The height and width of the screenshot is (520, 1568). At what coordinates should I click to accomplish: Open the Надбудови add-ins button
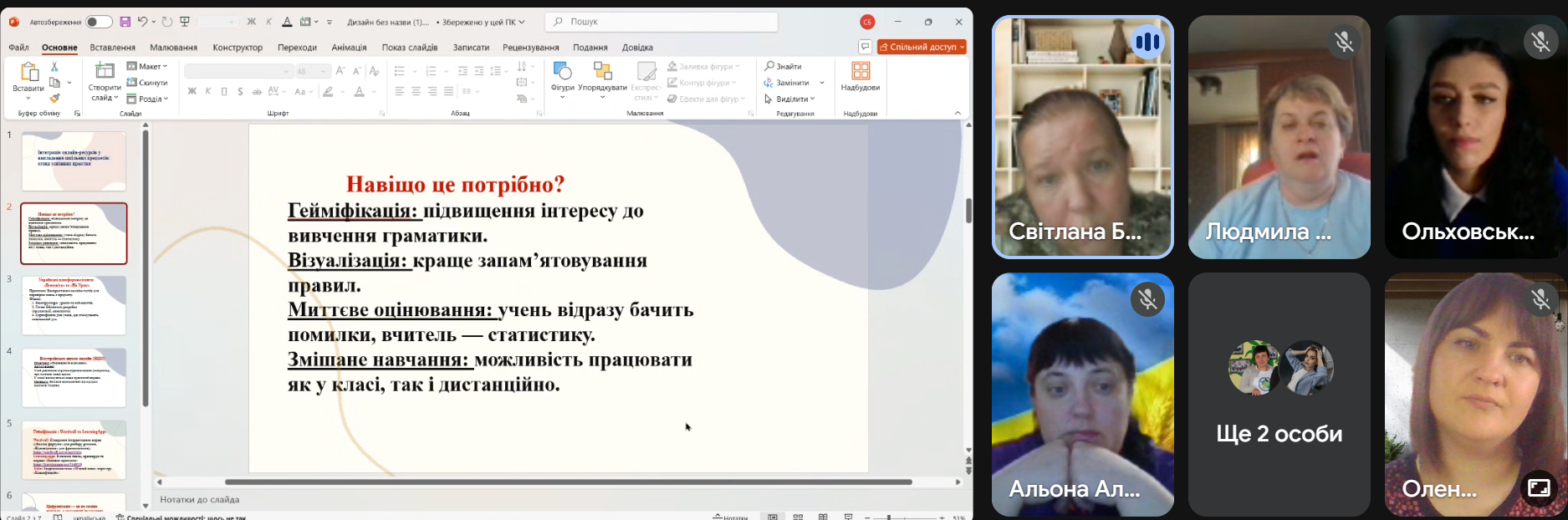click(x=860, y=77)
